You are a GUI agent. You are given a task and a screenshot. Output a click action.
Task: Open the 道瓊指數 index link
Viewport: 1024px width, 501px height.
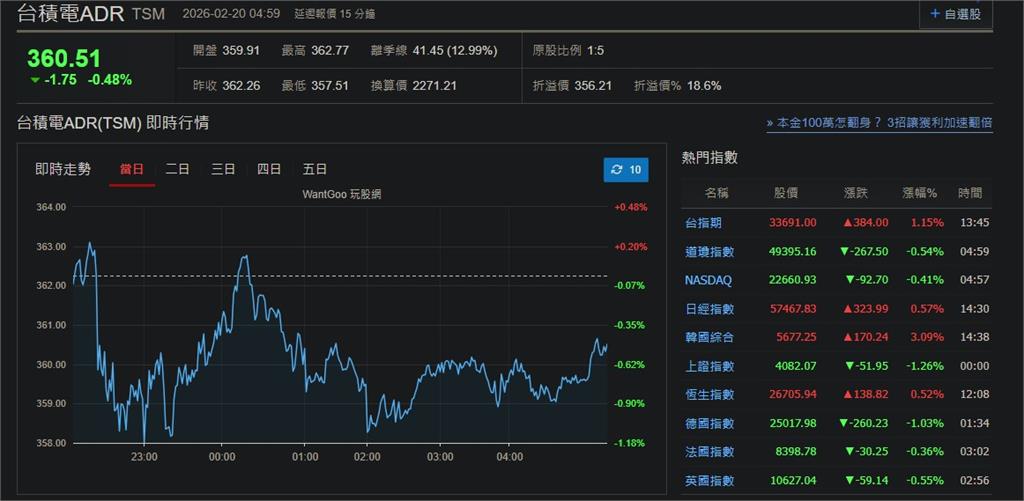pyautogui.click(x=709, y=251)
